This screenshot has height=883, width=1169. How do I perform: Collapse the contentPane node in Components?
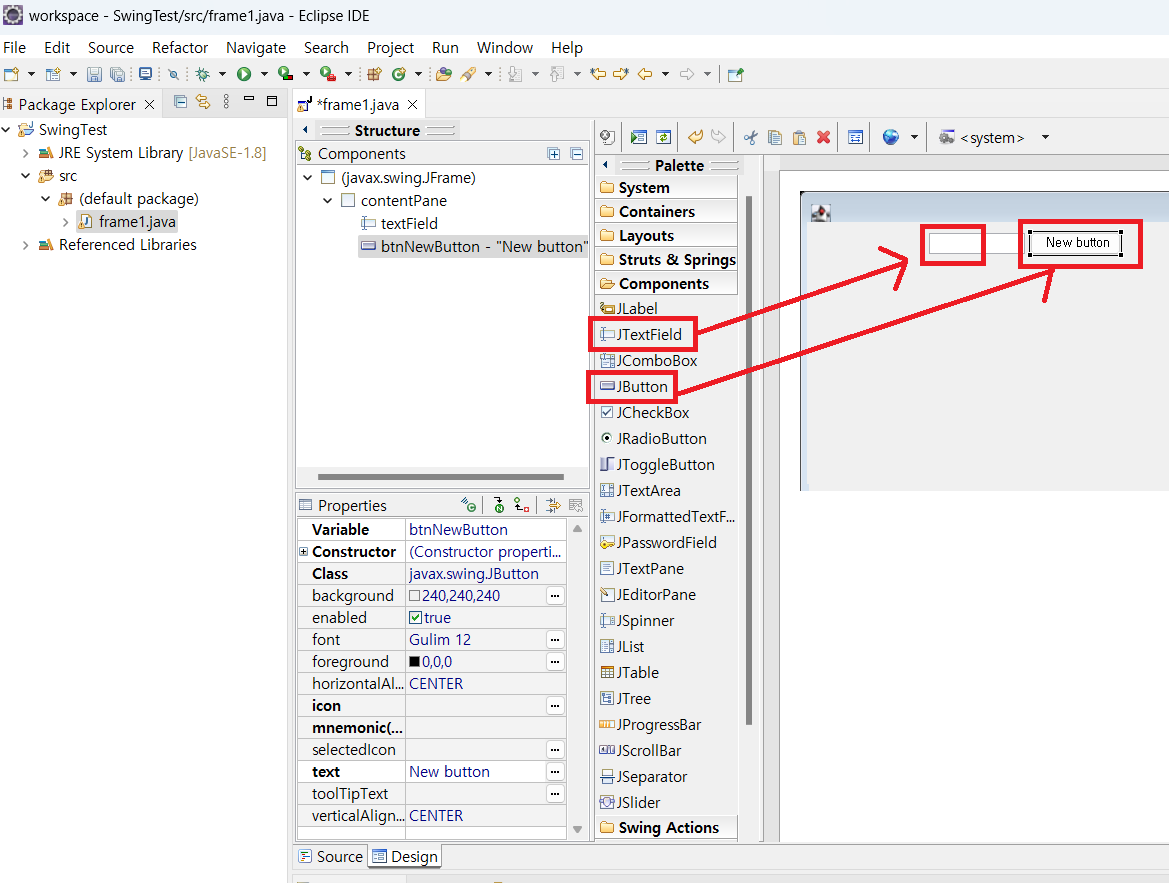(x=327, y=201)
